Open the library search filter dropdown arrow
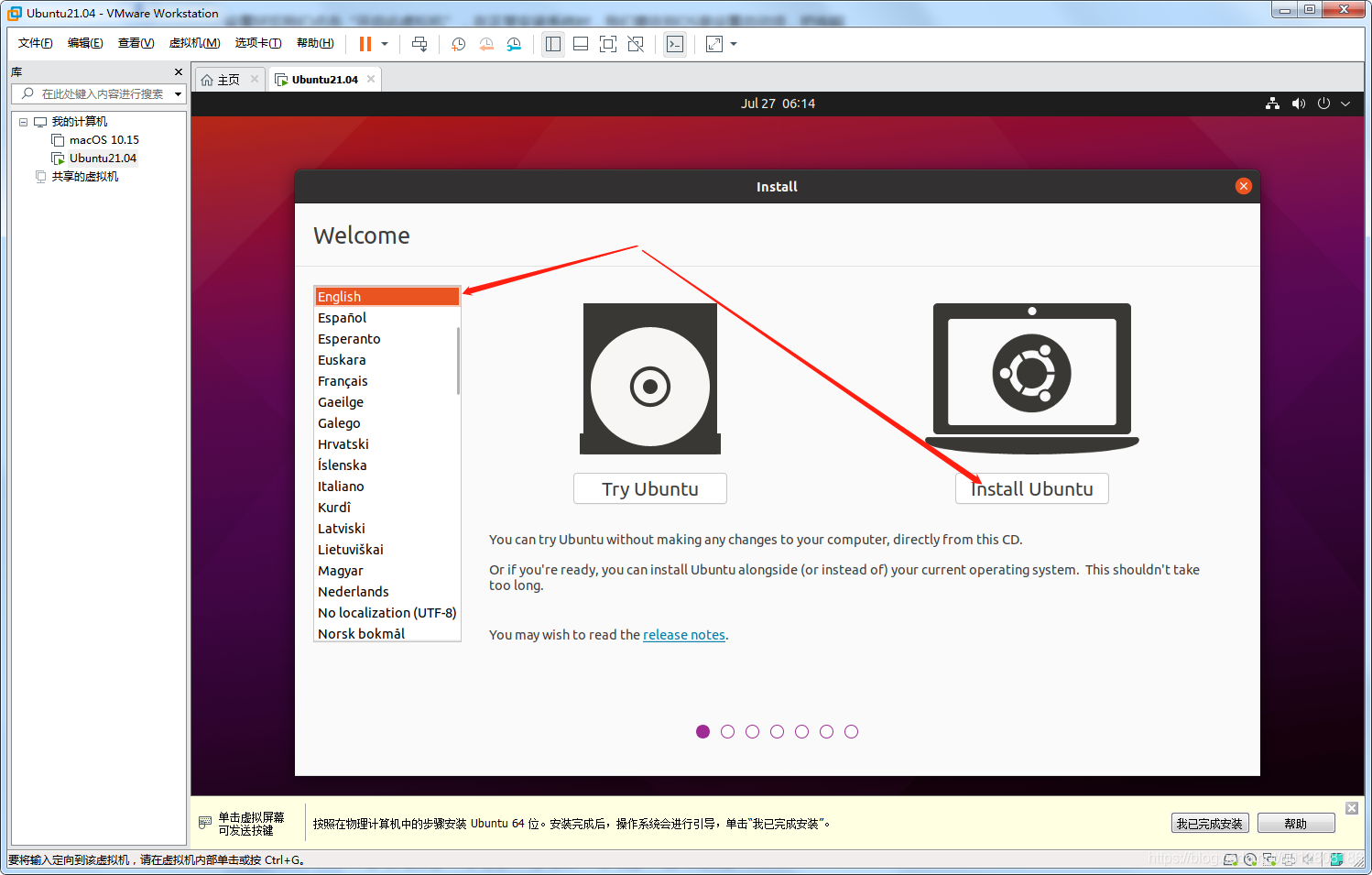 tap(178, 93)
